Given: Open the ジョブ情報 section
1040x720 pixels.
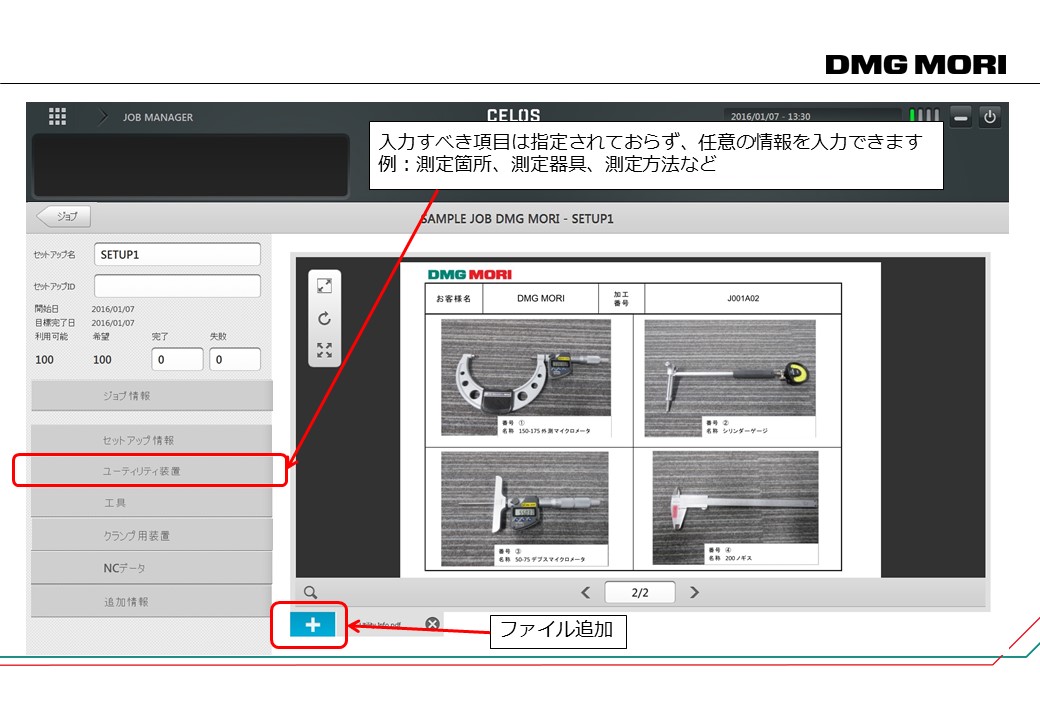Looking at the screenshot, I should point(152,396).
